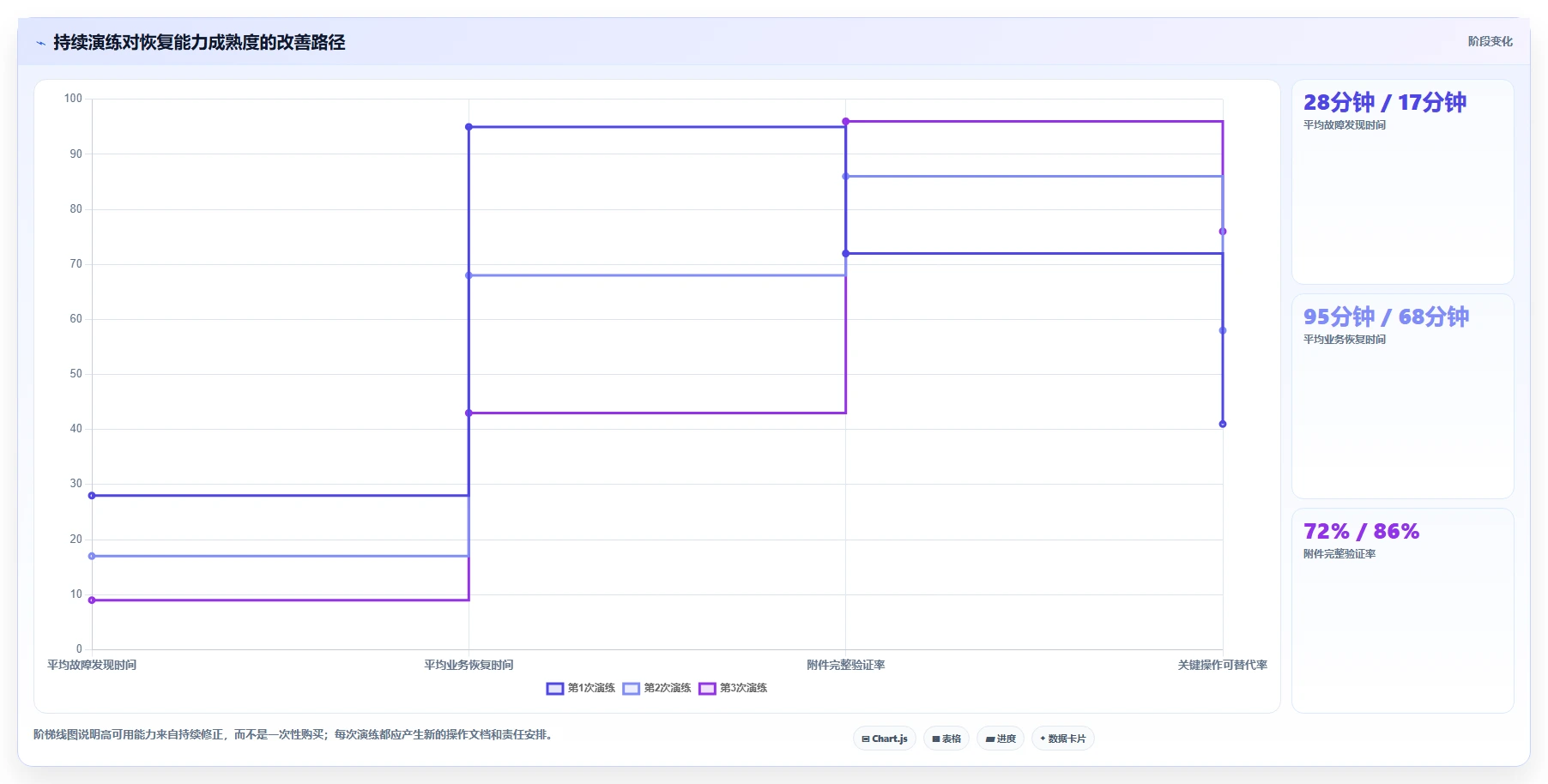Click the third drill data point at 9

pos(92,600)
